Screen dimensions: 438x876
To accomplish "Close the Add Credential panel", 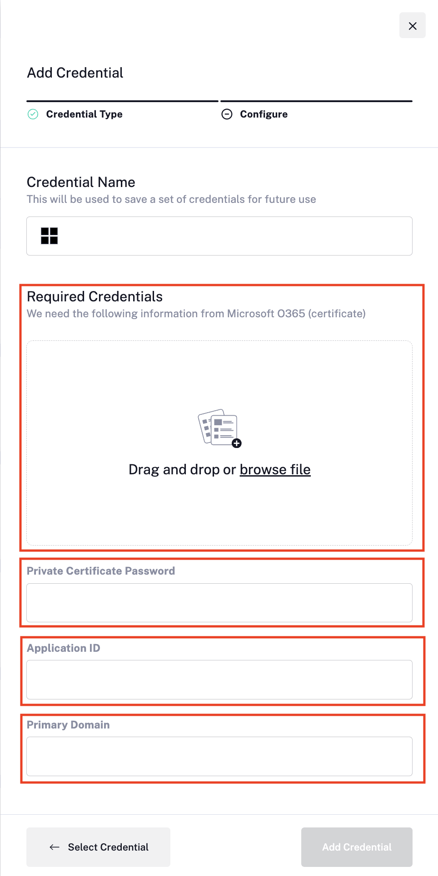I will point(412,26).
